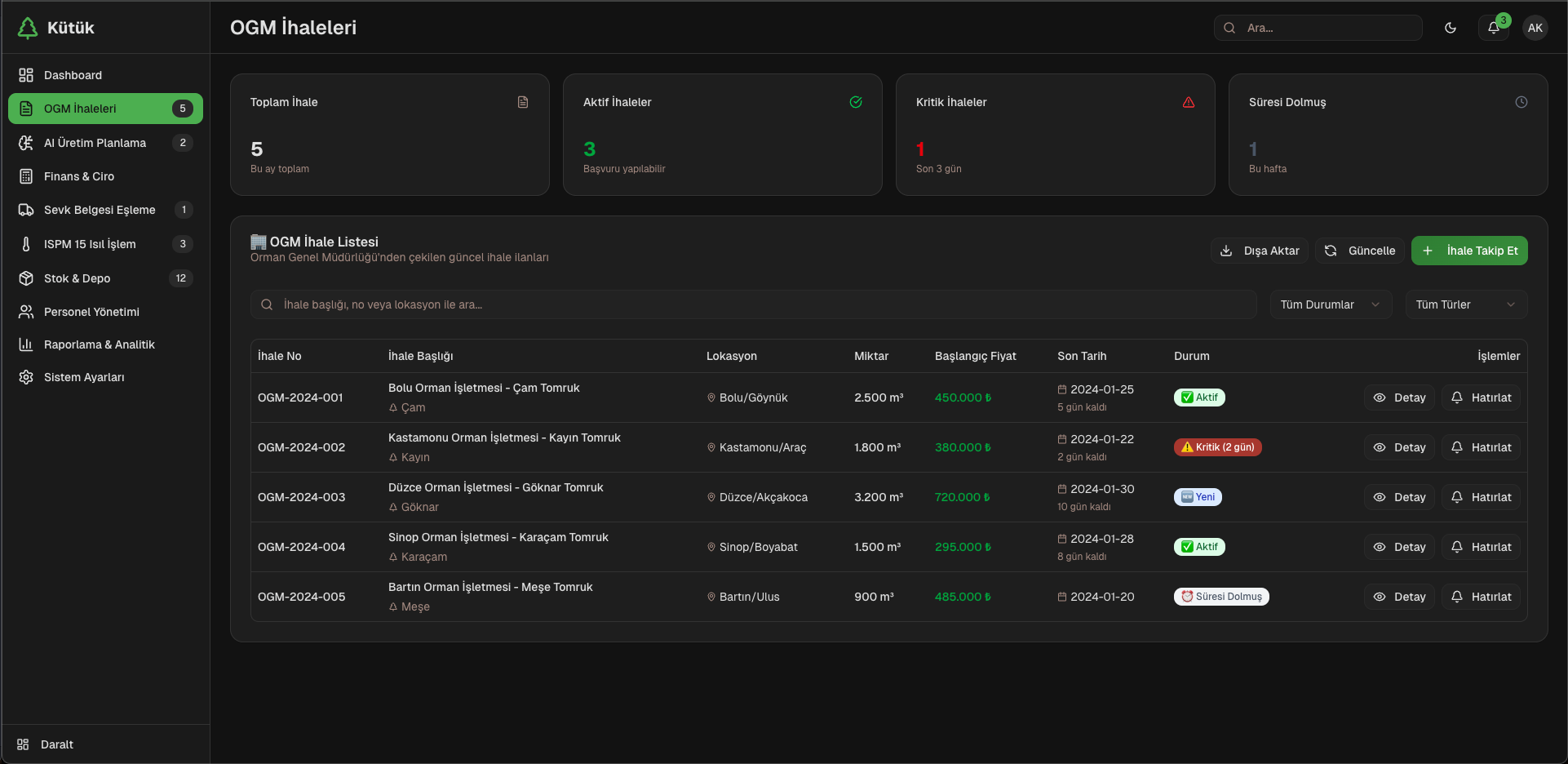Click the Raporlama & Analitik chart icon
1568x764 pixels.
tap(25, 344)
